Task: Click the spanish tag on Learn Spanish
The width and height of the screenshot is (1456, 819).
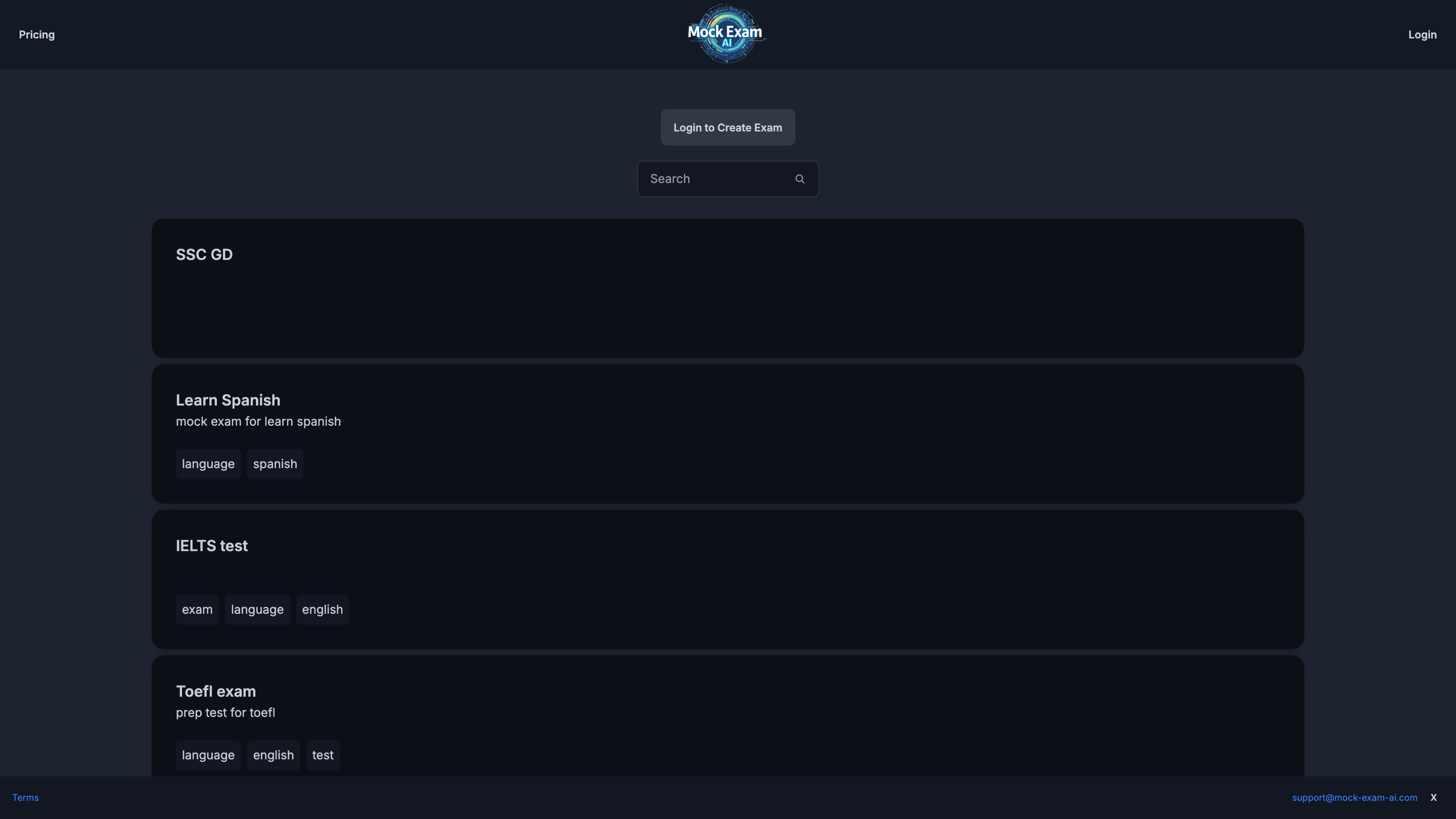Action: tap(275, 464)
